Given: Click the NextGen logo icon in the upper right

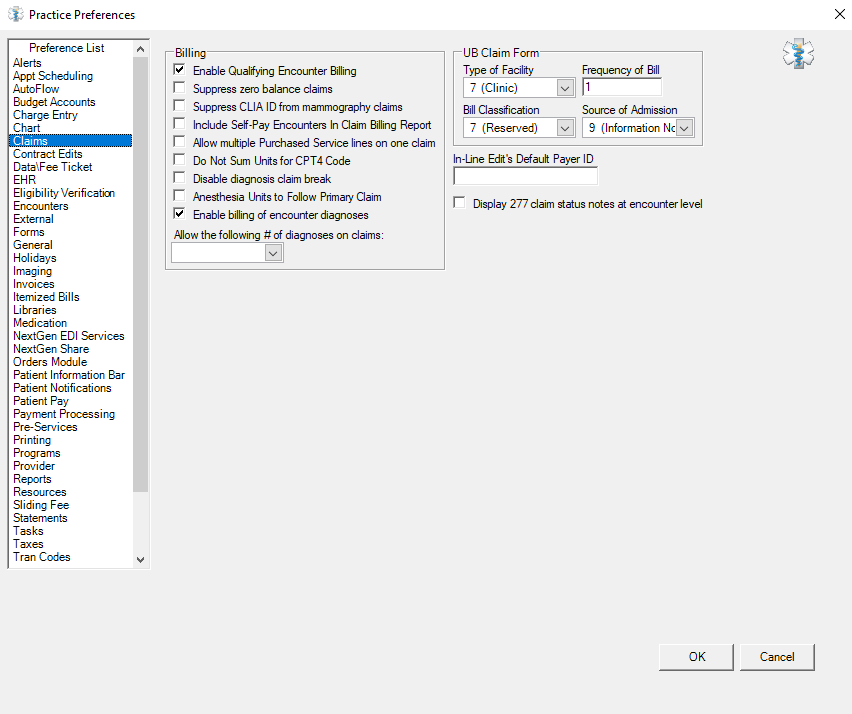Looking at the screenshot, I should tap(798, 53).
